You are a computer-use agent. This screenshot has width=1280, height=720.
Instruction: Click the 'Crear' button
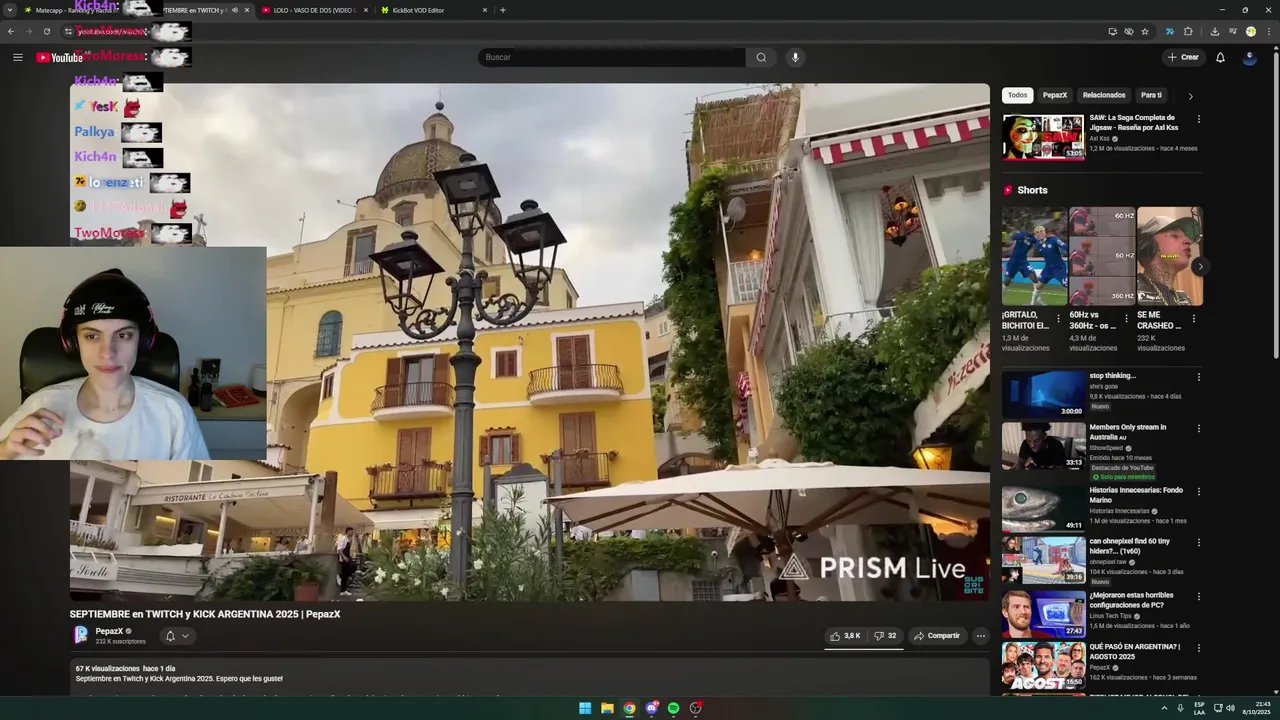pos(1182,57)
